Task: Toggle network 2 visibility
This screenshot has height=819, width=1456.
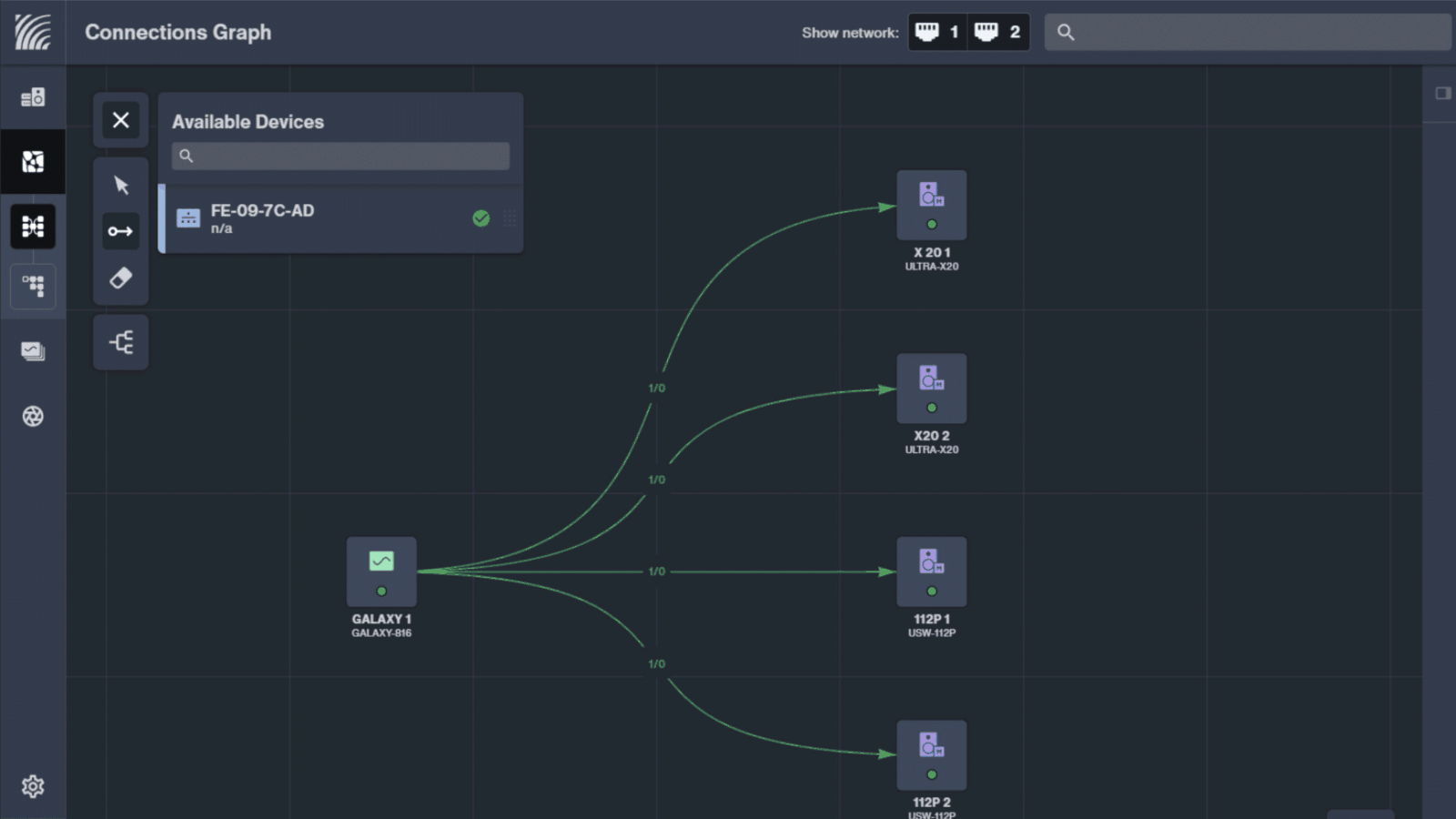Action: click(x=998, y=33)
